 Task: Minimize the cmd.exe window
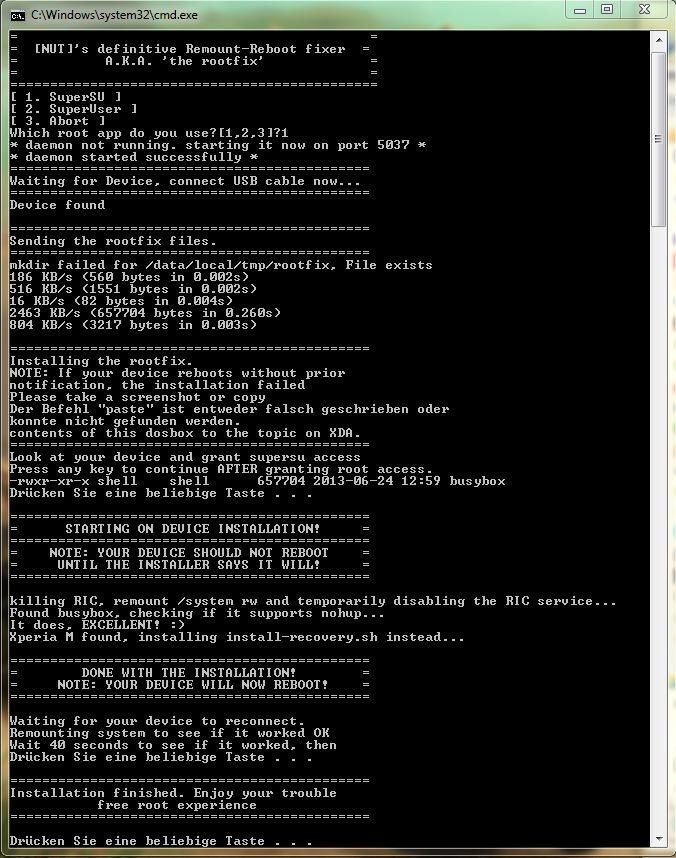pyautogui.click(x=580, y=10)
